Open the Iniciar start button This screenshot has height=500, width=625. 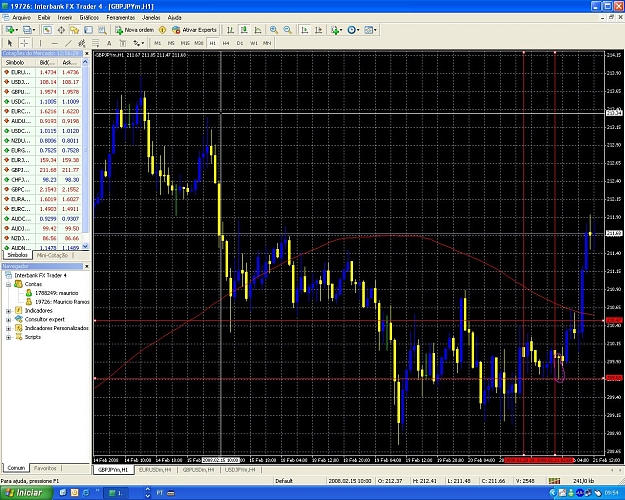(26, 493)
